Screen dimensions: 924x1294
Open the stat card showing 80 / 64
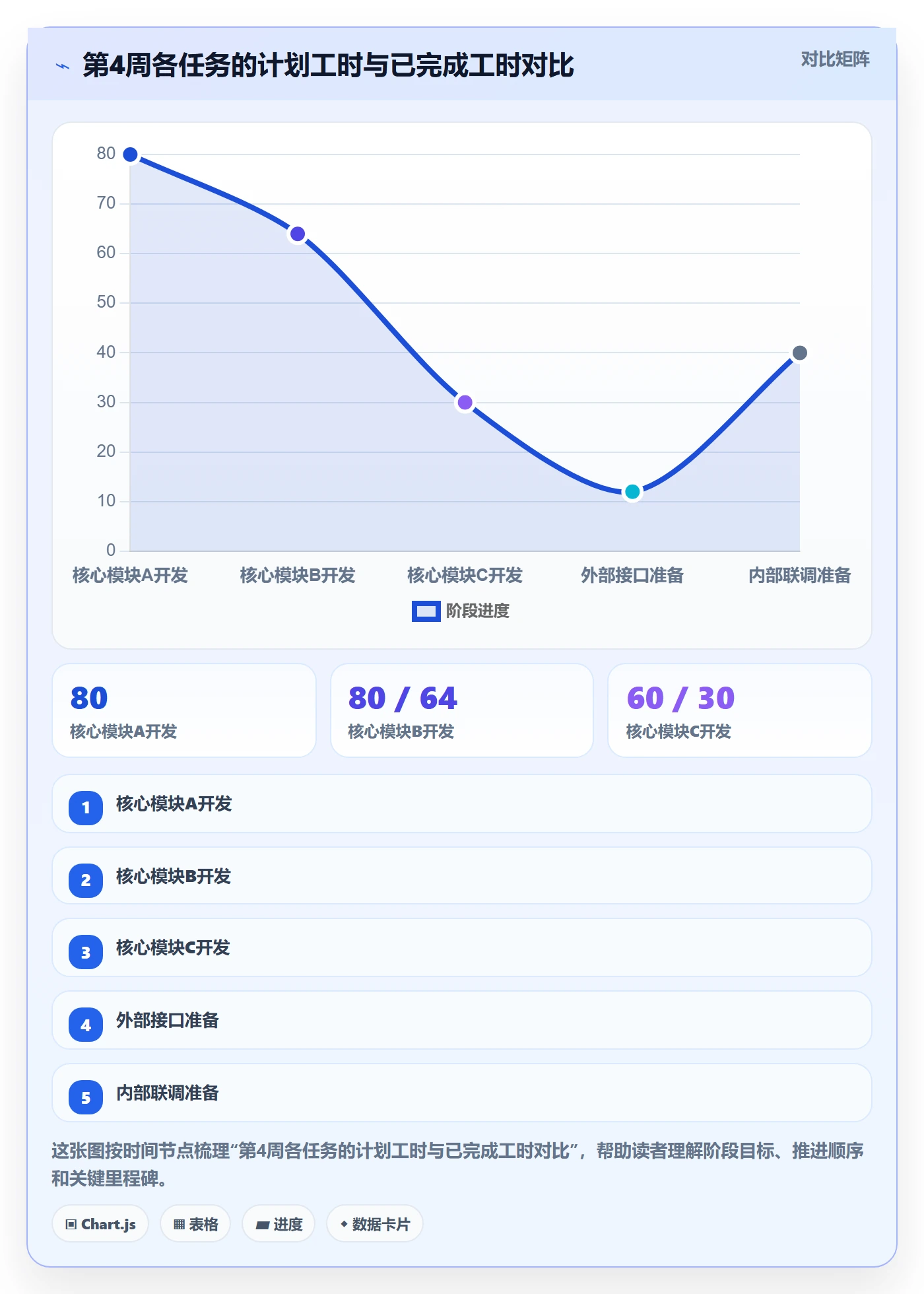click(462, 710)
